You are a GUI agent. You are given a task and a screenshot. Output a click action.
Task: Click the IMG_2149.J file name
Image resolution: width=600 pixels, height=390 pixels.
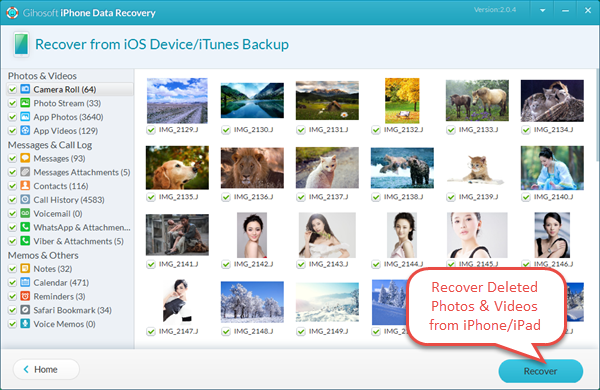coord(328,331)
